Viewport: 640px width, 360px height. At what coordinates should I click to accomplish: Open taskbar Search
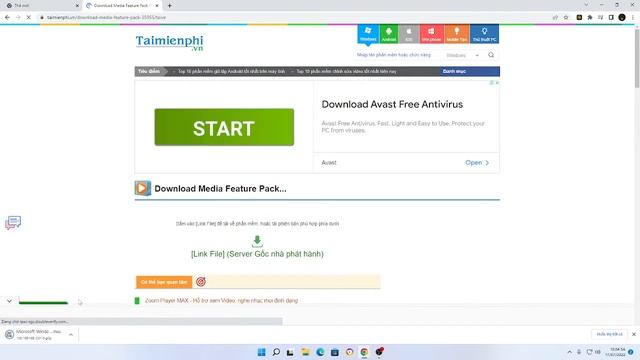click(x=276, y=352)
